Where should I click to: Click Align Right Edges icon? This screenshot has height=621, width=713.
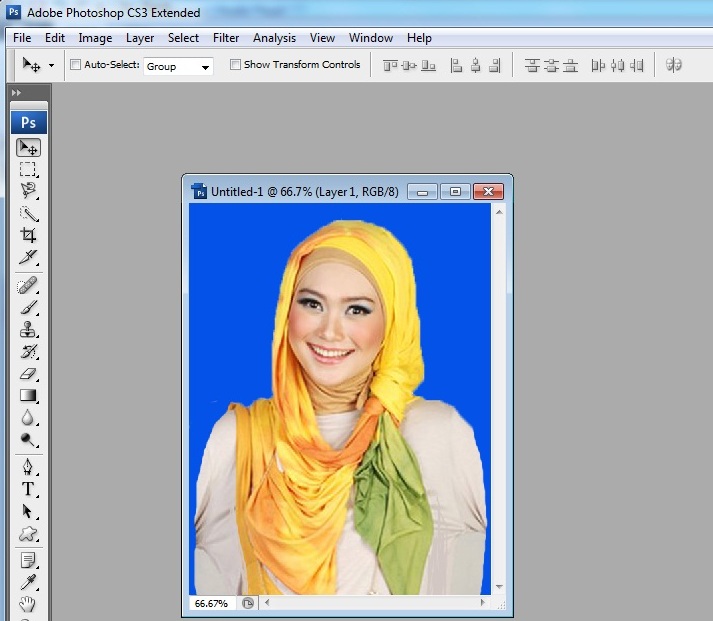[x=495, y=66]
